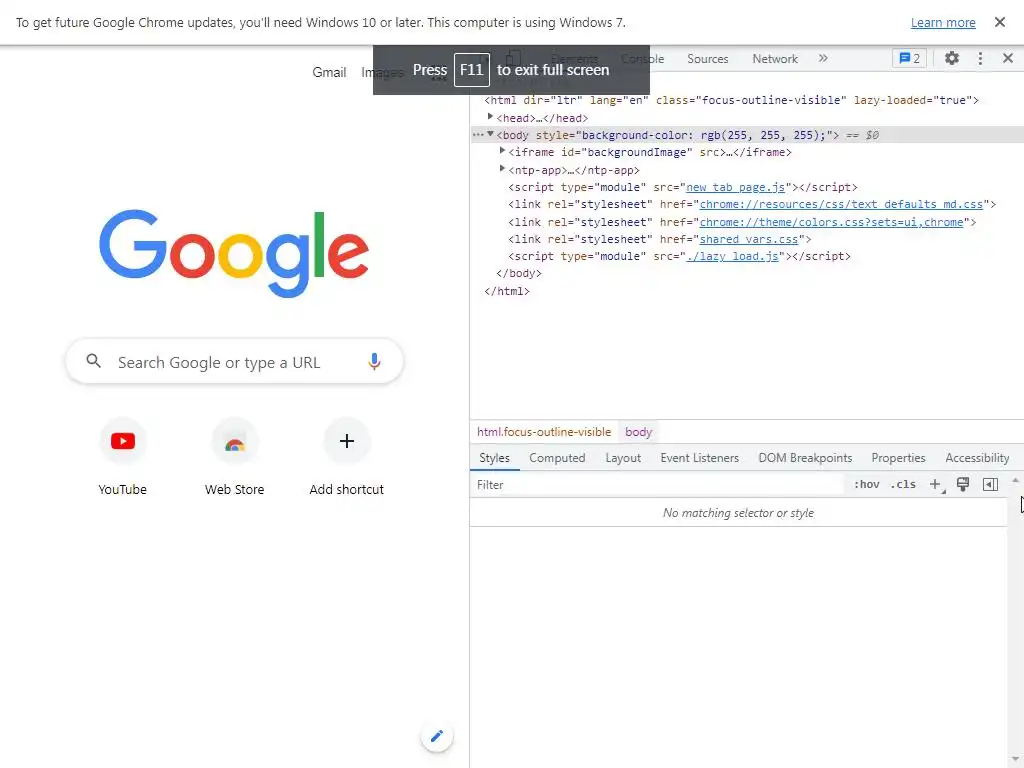Open the Web Store shortcut tile
Image resolution: width=1024 pixels, height=768 pixels.
(234, 457)
